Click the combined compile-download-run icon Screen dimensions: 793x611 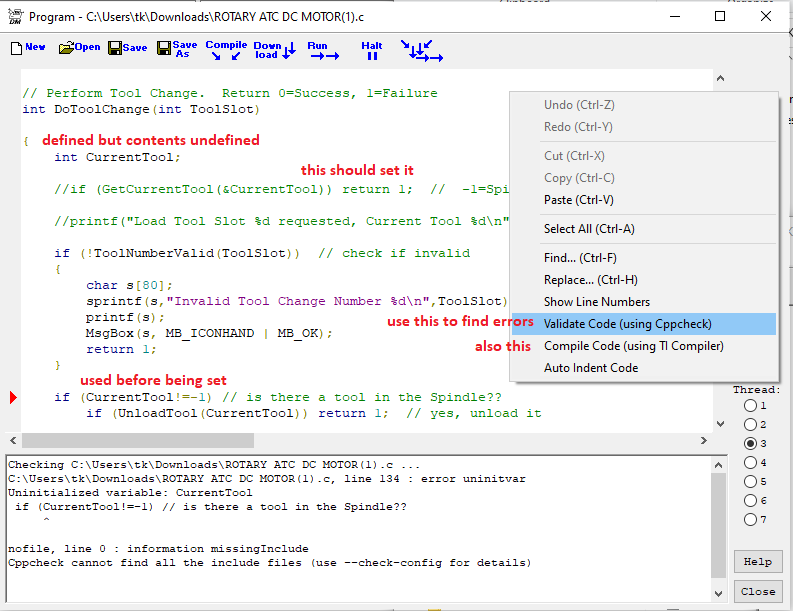coord(421,51)
